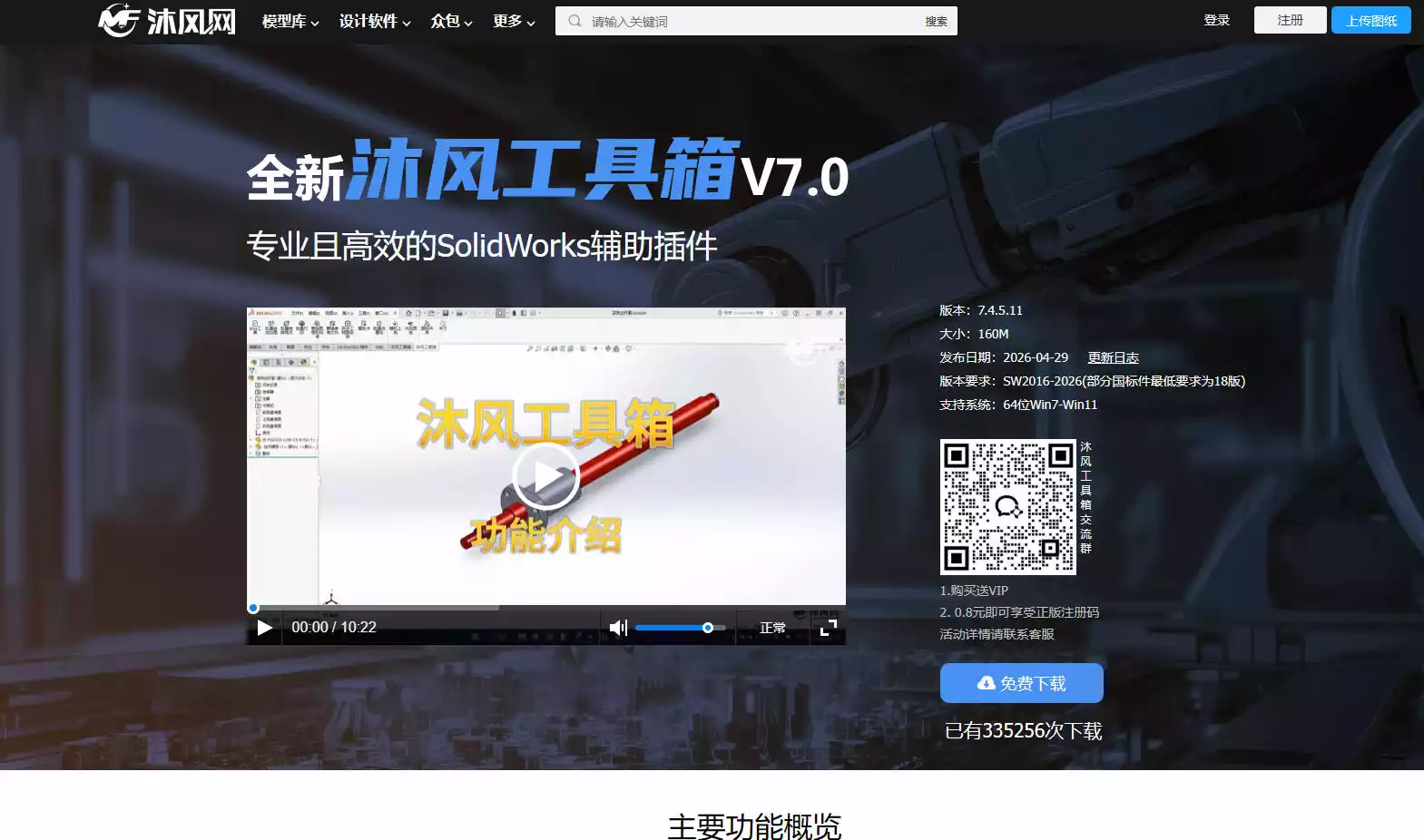
Task: Click the 沐风工具箱交流群 QR code
Action: [1008, 507]
